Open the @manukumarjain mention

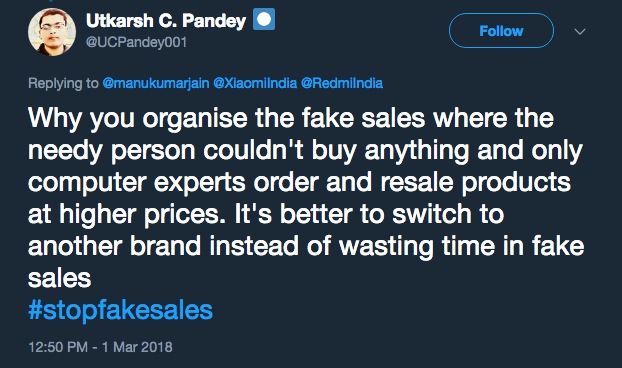[x=156, y=83]
